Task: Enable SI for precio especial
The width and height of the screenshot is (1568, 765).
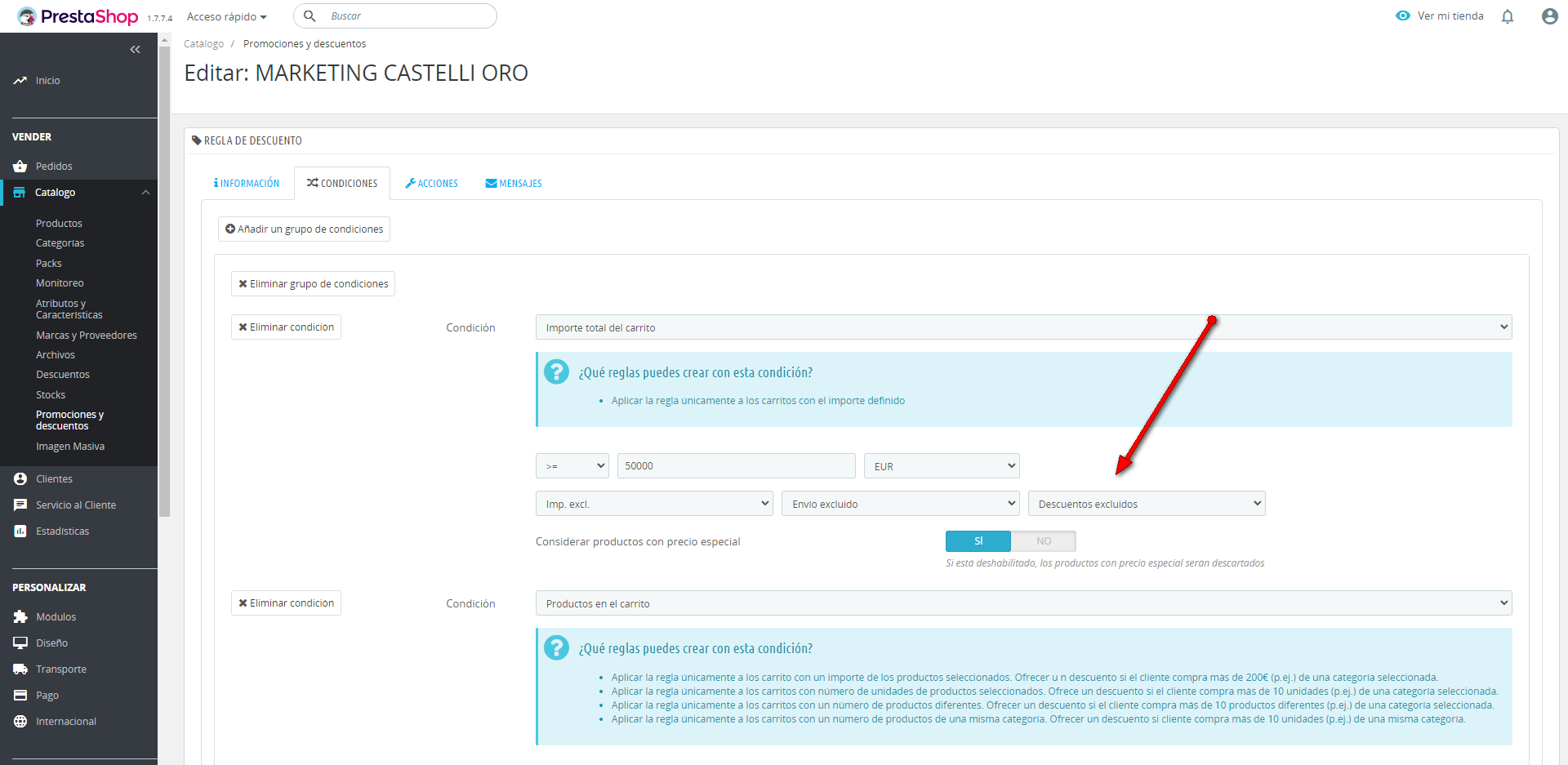Action: tap(978, 541)
